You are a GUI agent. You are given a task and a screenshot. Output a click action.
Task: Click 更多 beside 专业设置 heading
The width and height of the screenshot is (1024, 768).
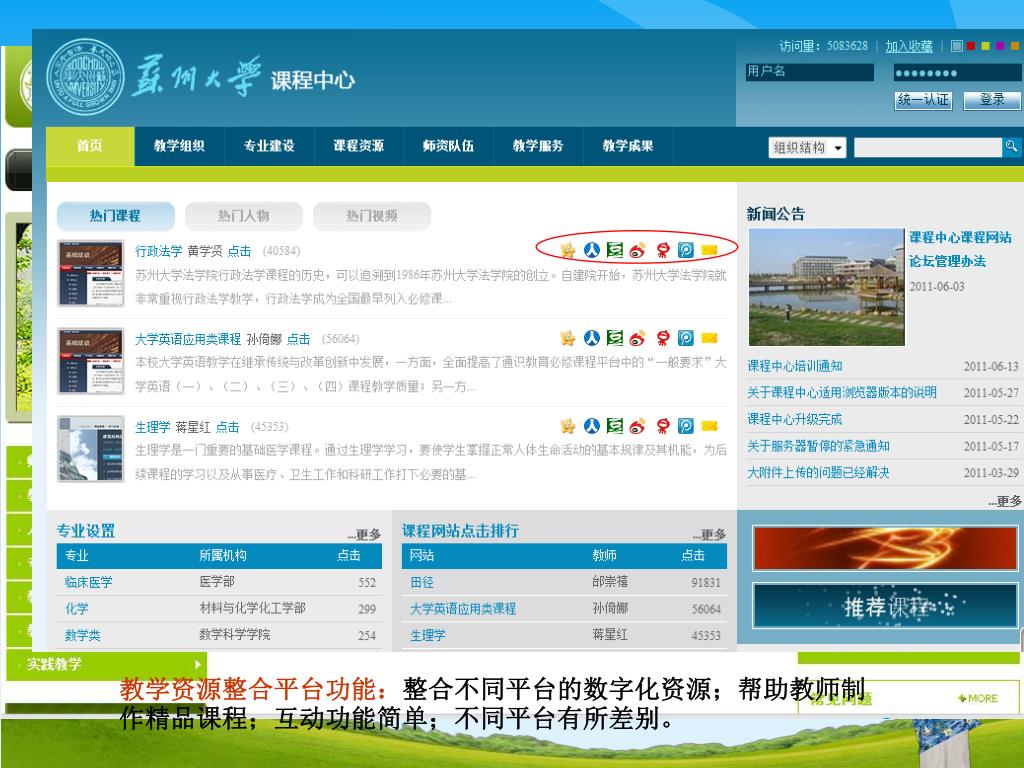pos(364,535)
